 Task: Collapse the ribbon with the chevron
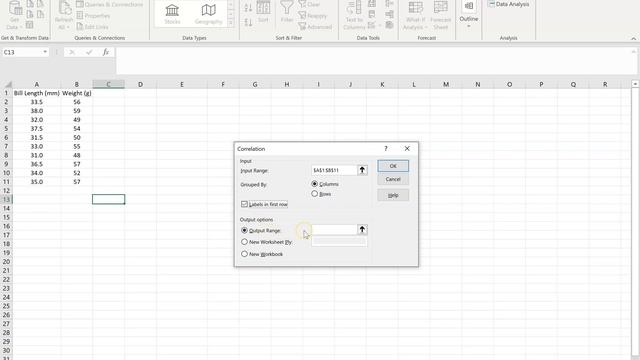(633, 38)
